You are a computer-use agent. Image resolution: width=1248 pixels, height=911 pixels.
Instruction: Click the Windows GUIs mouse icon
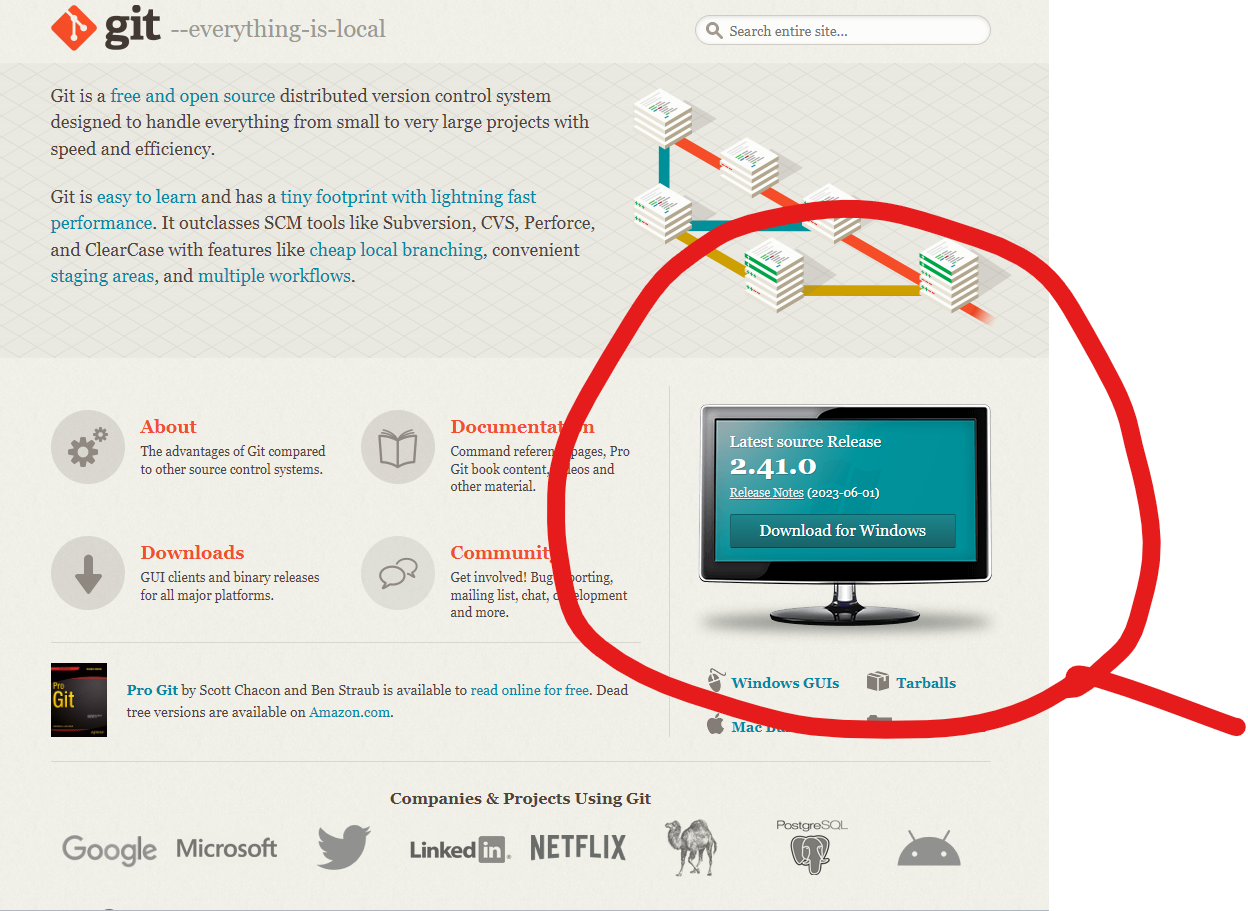click(x=715, y=681)
